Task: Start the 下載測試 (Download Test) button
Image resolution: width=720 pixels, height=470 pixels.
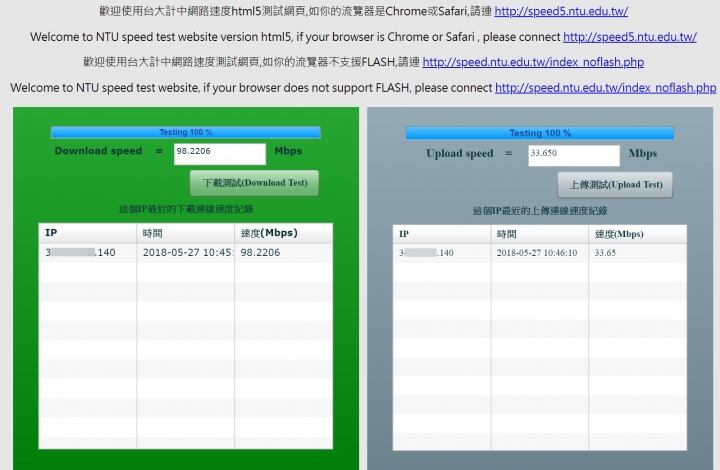Action: click(254, 183)
